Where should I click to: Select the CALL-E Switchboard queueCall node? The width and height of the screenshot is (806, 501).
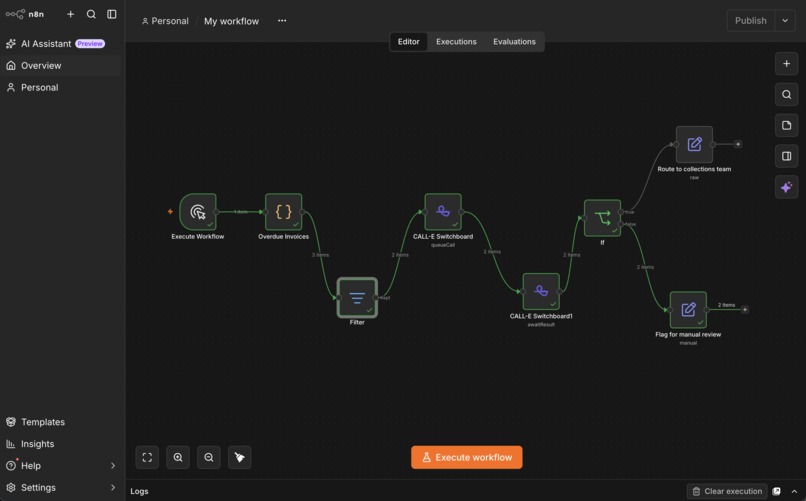[443, 212]
